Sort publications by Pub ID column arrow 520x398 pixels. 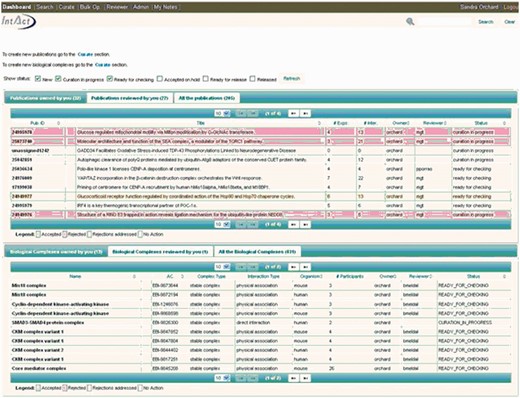[x=59, y=123]
